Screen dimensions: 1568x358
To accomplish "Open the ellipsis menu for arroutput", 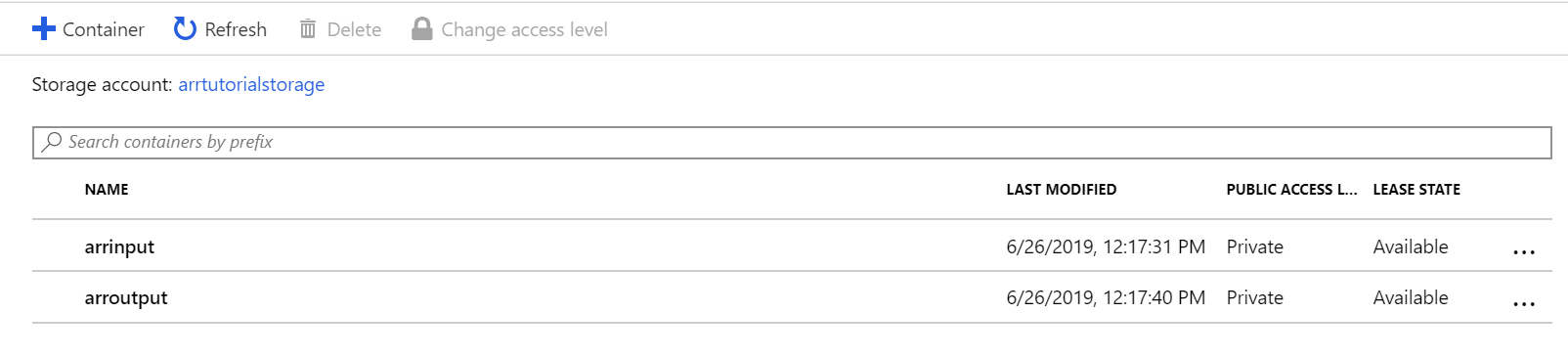I will 1524,303.
